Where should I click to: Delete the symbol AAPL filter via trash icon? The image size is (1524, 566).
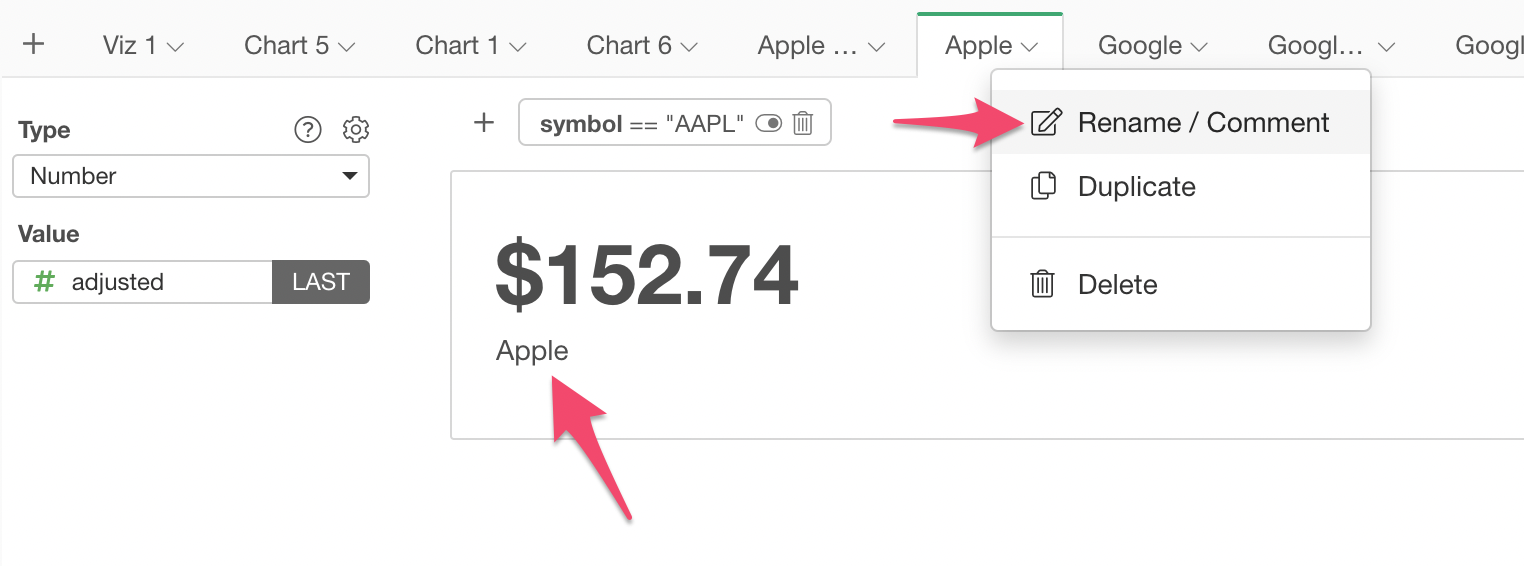point(802,124)
